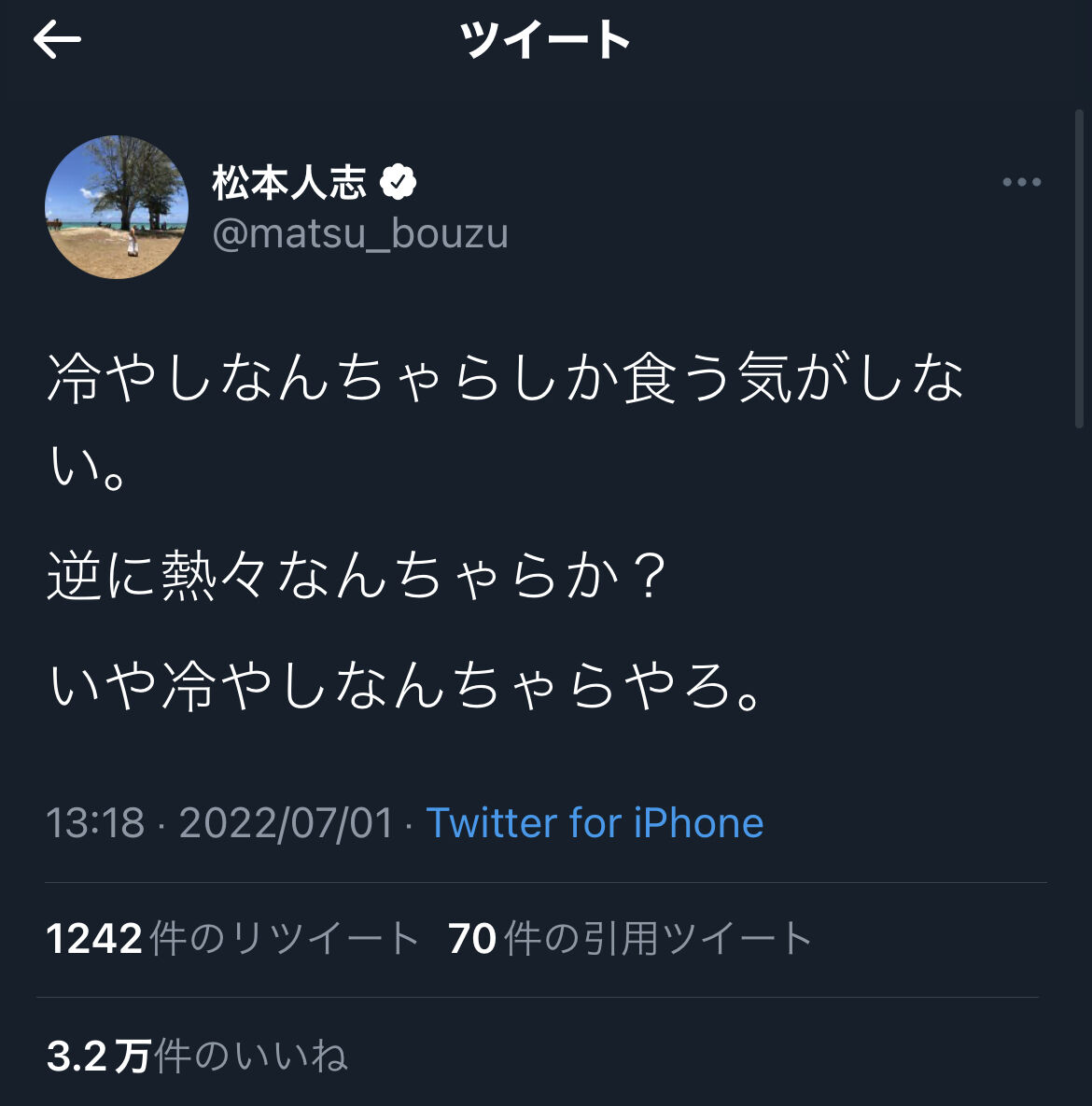Open the profile avatar beach photo

click(117, 207)
